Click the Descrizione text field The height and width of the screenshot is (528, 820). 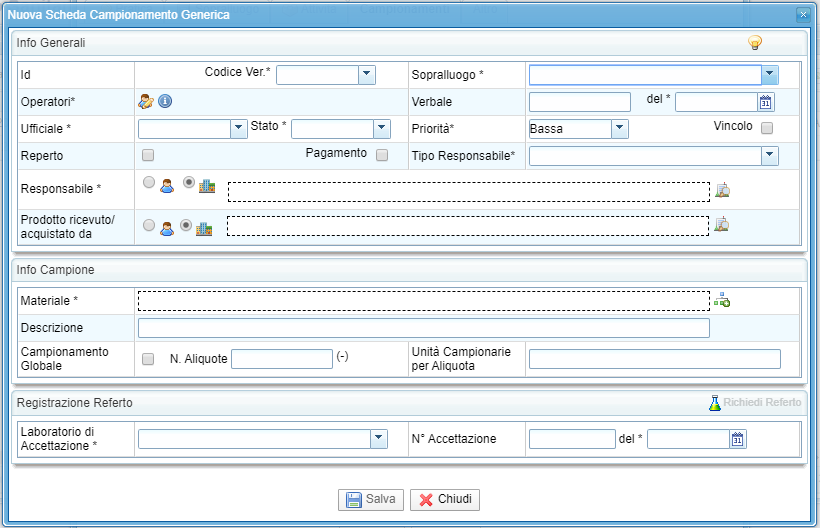pyautogui.click(x=424, y=328)
